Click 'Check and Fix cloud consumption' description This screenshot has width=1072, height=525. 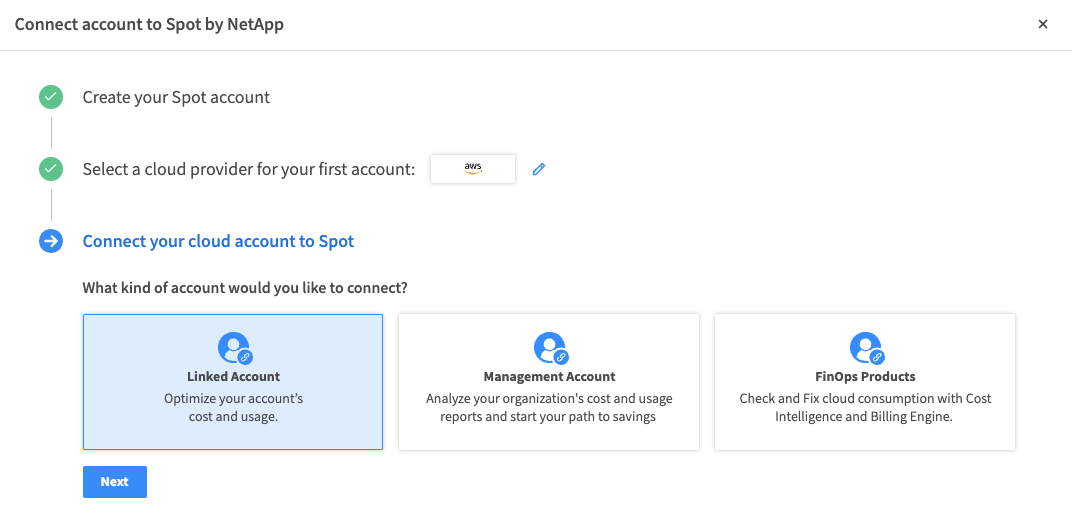(x=865, y=407)
